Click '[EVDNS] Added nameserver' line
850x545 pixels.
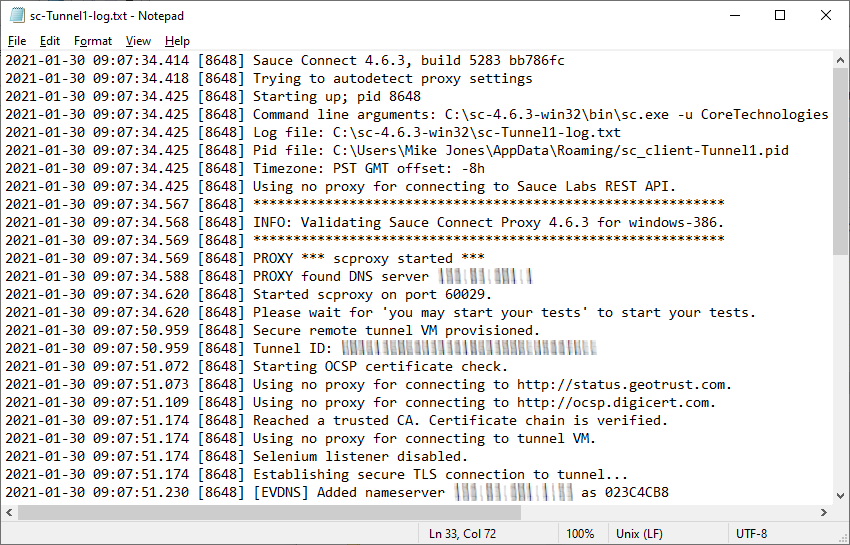(x=337, y=492)
